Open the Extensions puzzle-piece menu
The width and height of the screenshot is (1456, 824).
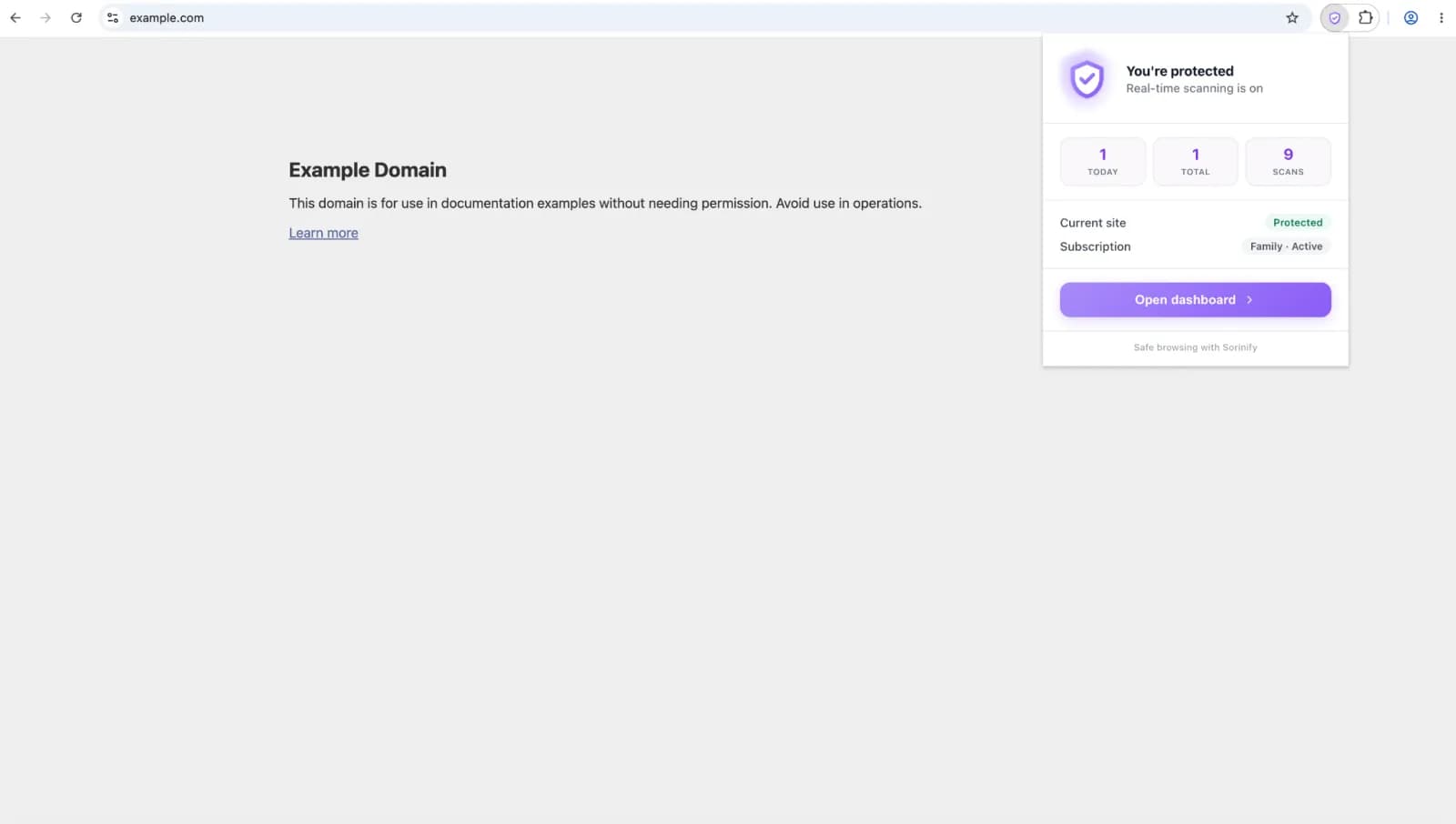point(1366,17)
